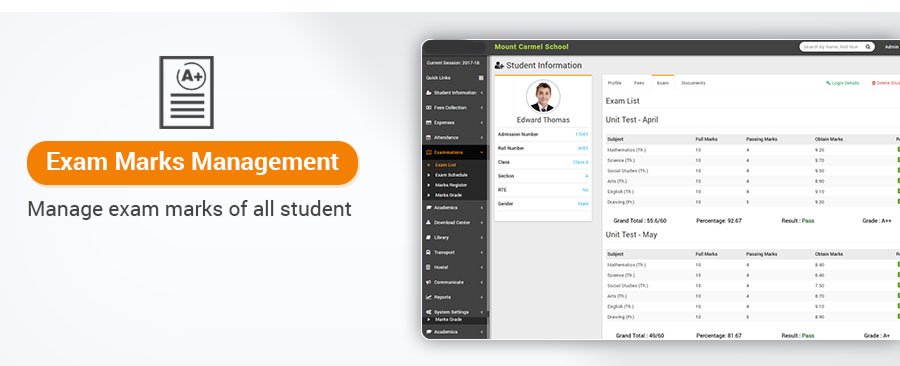This screenshot has width=900, height=366.
Task: Click the Quick Links grid icon
Action: pos(481,78)
